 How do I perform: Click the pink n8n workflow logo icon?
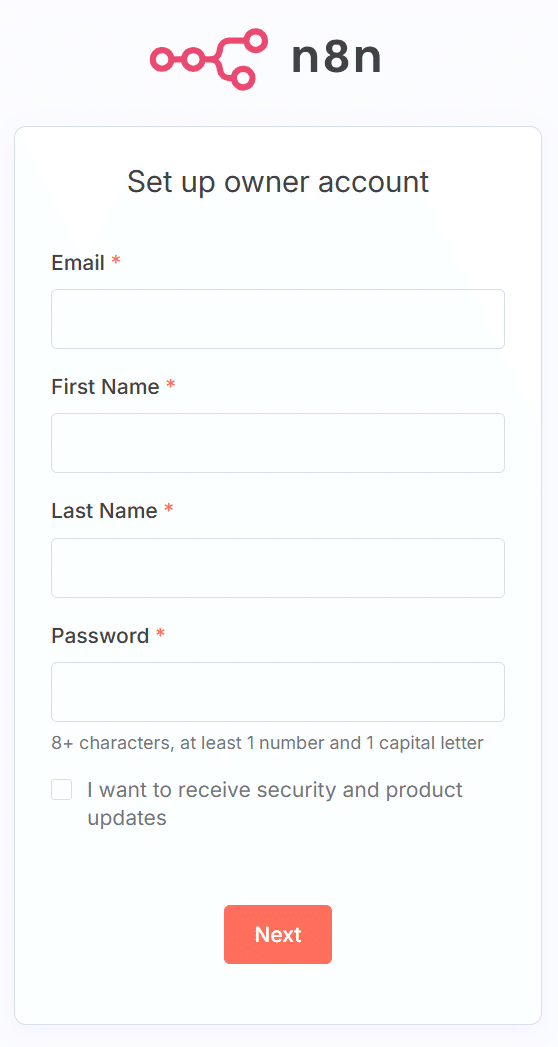click(209, 59)
